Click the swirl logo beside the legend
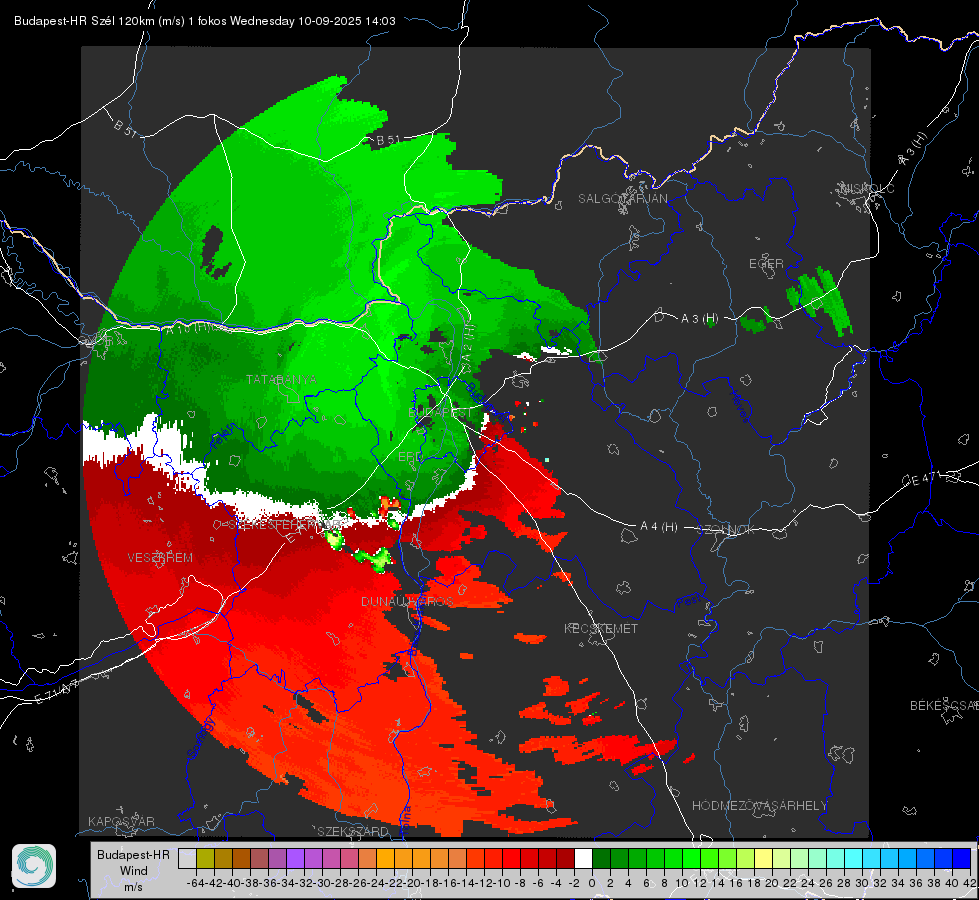The width and height of the screenshot is (979, 900). pyautogui.click(x=34, y=866)
